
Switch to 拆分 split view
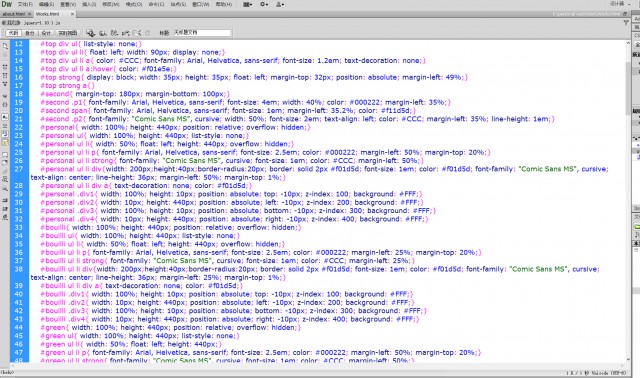pyautogui.click(x=30, y=33)
